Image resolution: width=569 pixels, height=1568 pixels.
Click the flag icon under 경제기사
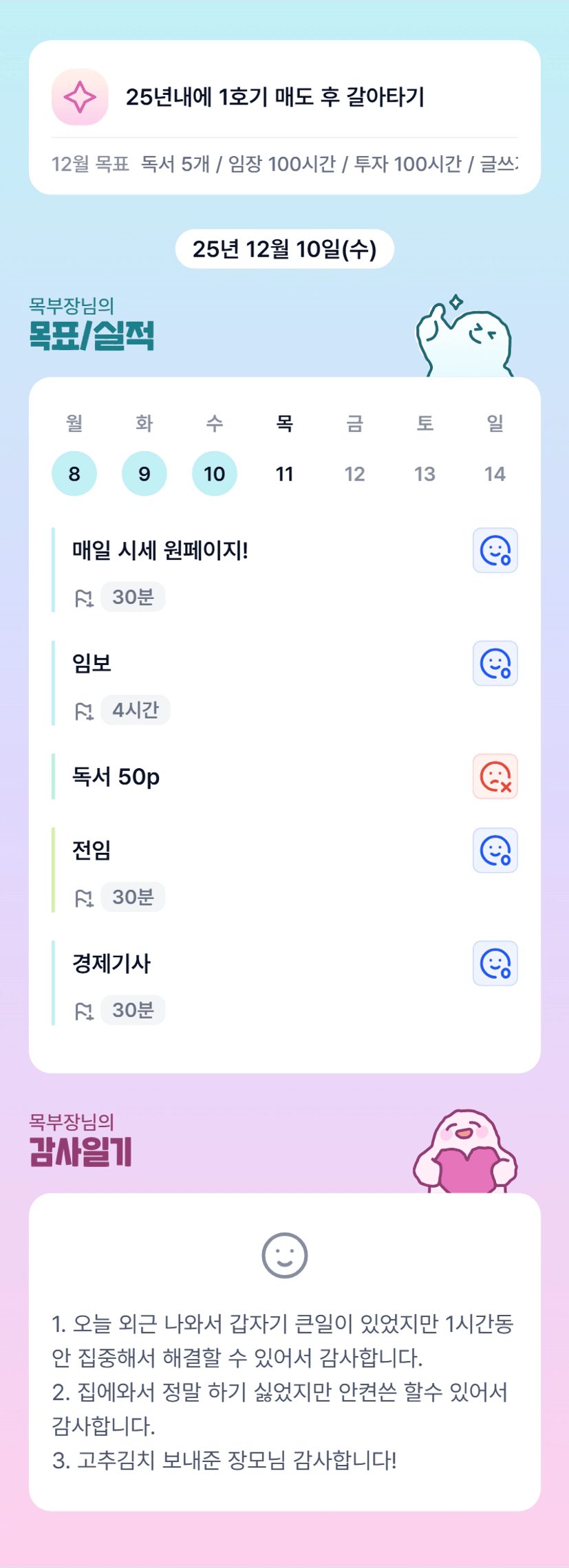click(84, 1011)
